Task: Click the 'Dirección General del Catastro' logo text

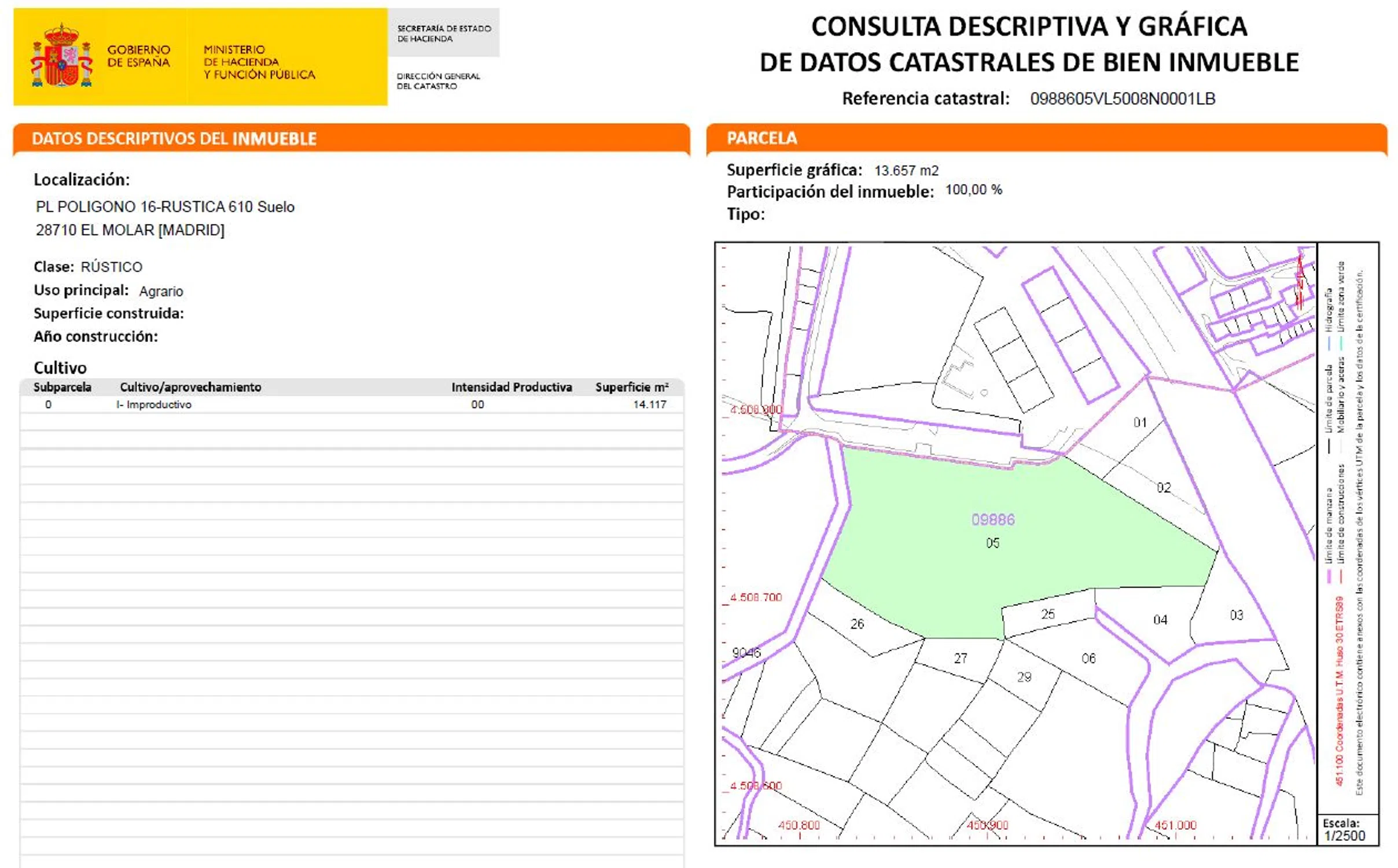Action: click(438, 81)
